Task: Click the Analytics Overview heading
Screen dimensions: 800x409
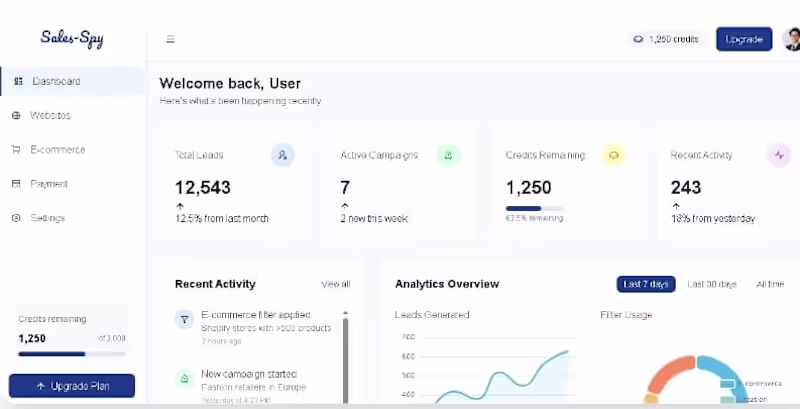Action: point(447,284)
